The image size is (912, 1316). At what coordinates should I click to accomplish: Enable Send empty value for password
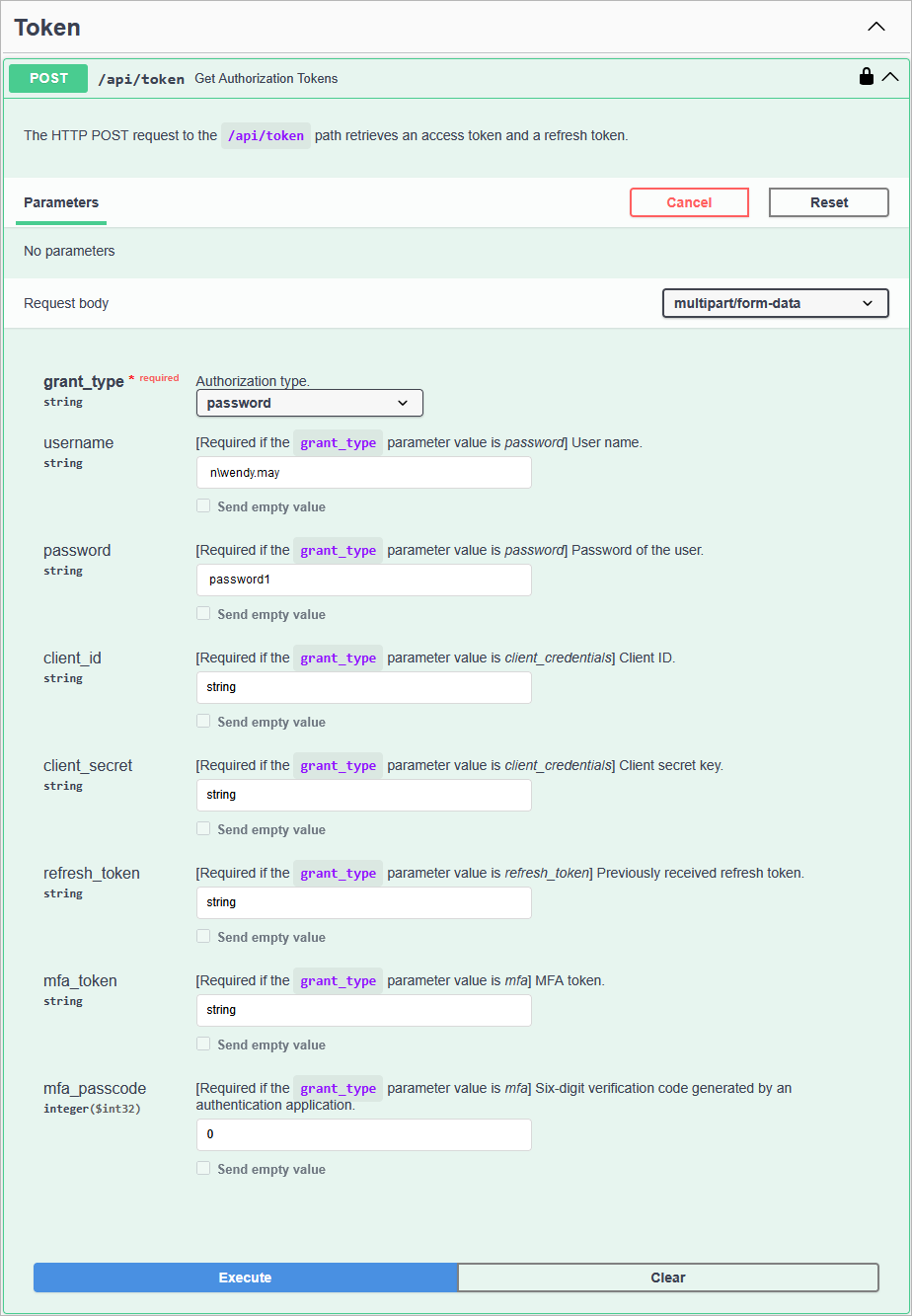[x=203, y=613]
